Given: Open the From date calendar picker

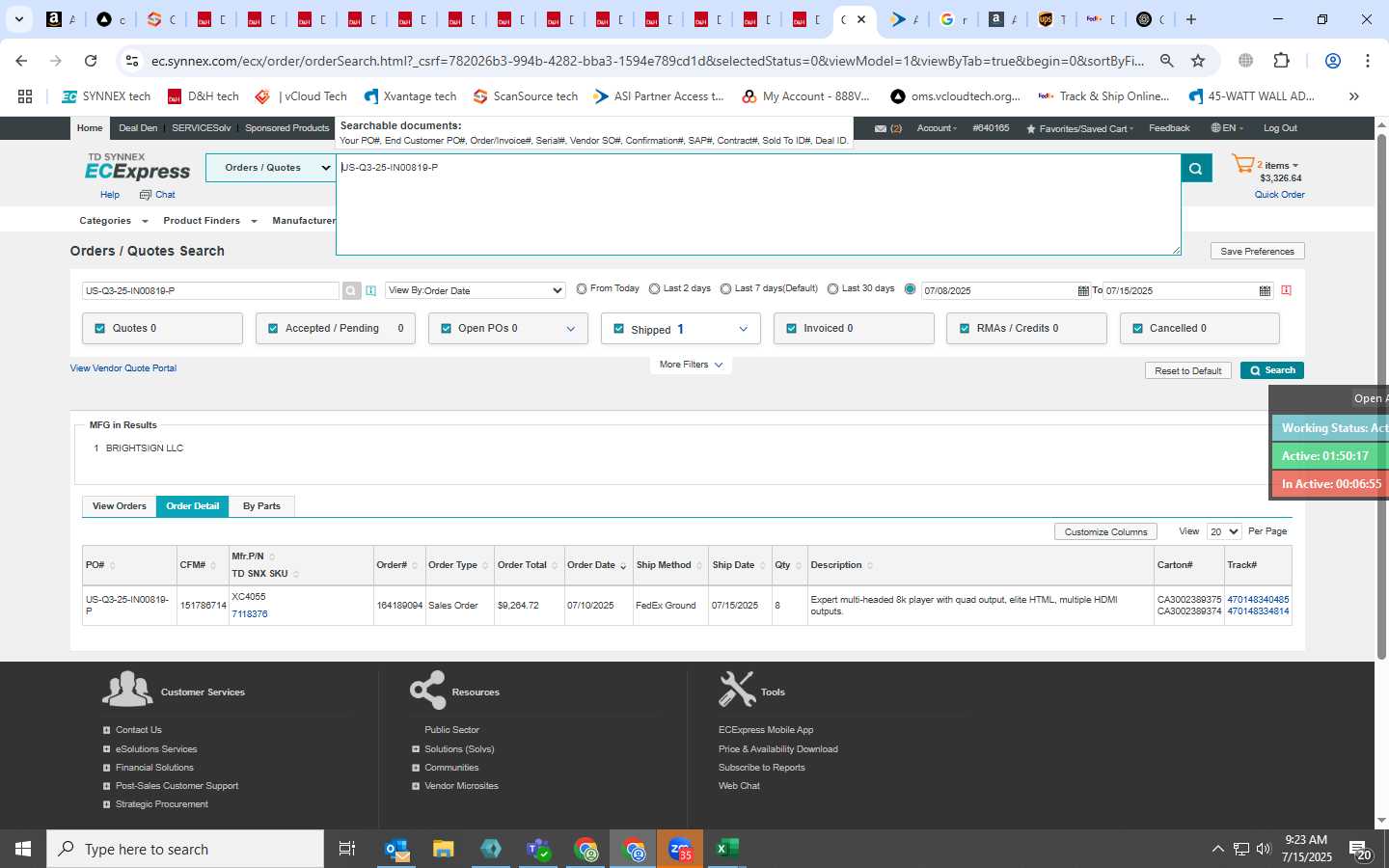Looking at the screenshot, I should click(x=1083, y=290).
